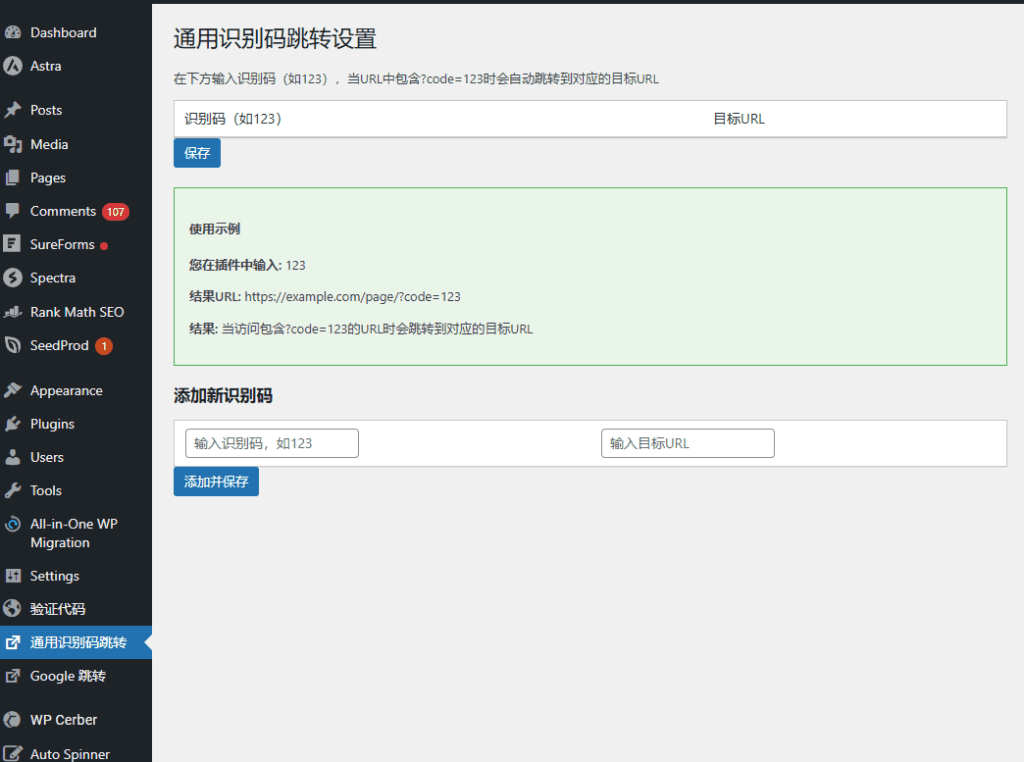1024x762 pixels.
Task: Focus the 输入识别码 input field
Action: pyautogui.click(x=272, y=443)
